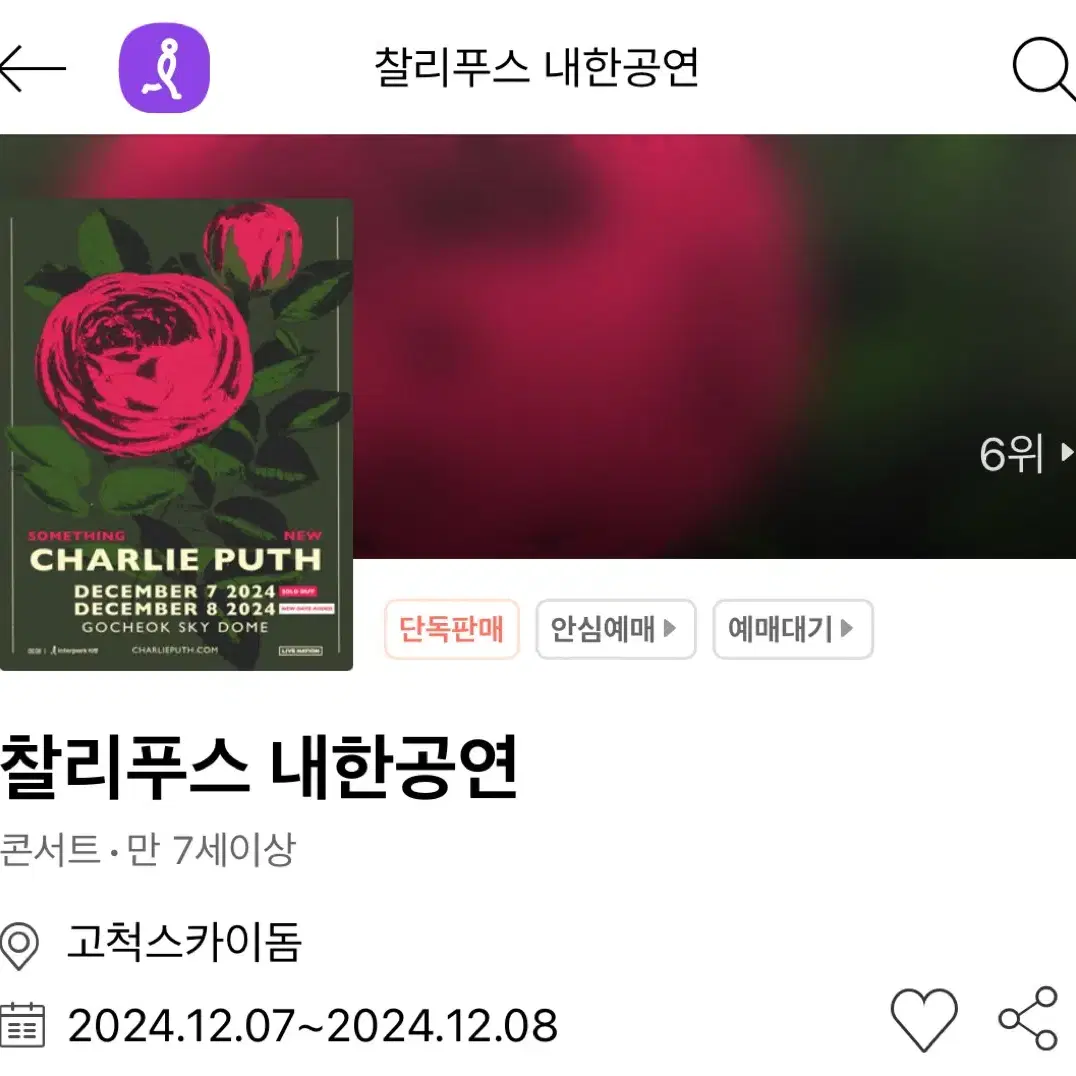Viewport: 1076px width, 1076px height.
Task: Tap the 만 7세이상 age rating label
Action: pyautogui.click(x=211, y=850)
